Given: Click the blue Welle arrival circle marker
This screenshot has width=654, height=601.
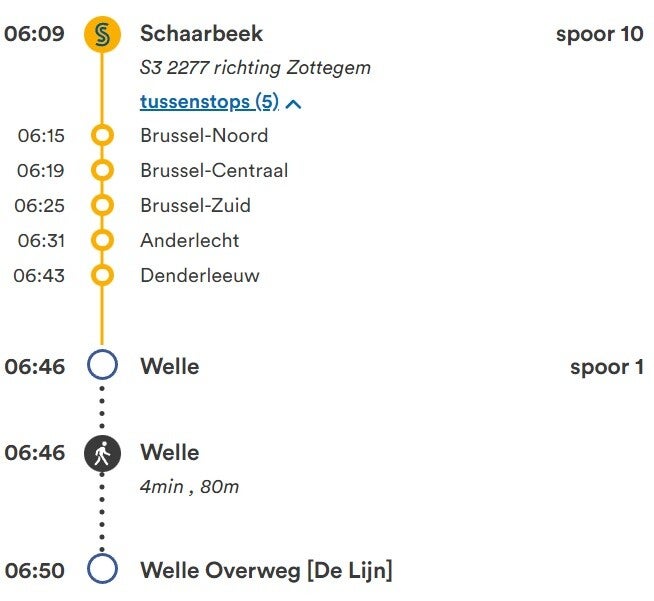Looking at the screenshot, I should (102, 366).
